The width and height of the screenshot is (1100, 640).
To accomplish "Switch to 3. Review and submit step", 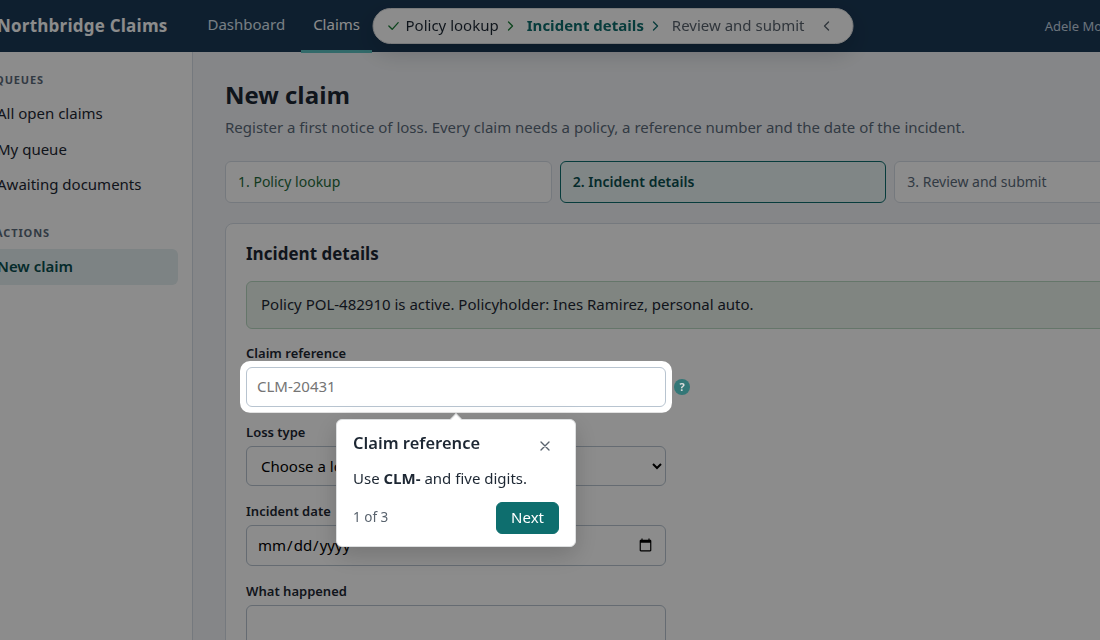I will [x=997, y=182].
